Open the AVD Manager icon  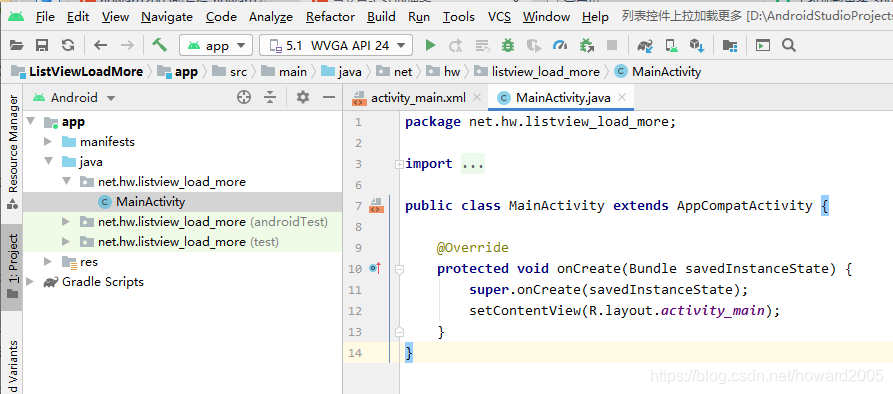click(672, 46)
